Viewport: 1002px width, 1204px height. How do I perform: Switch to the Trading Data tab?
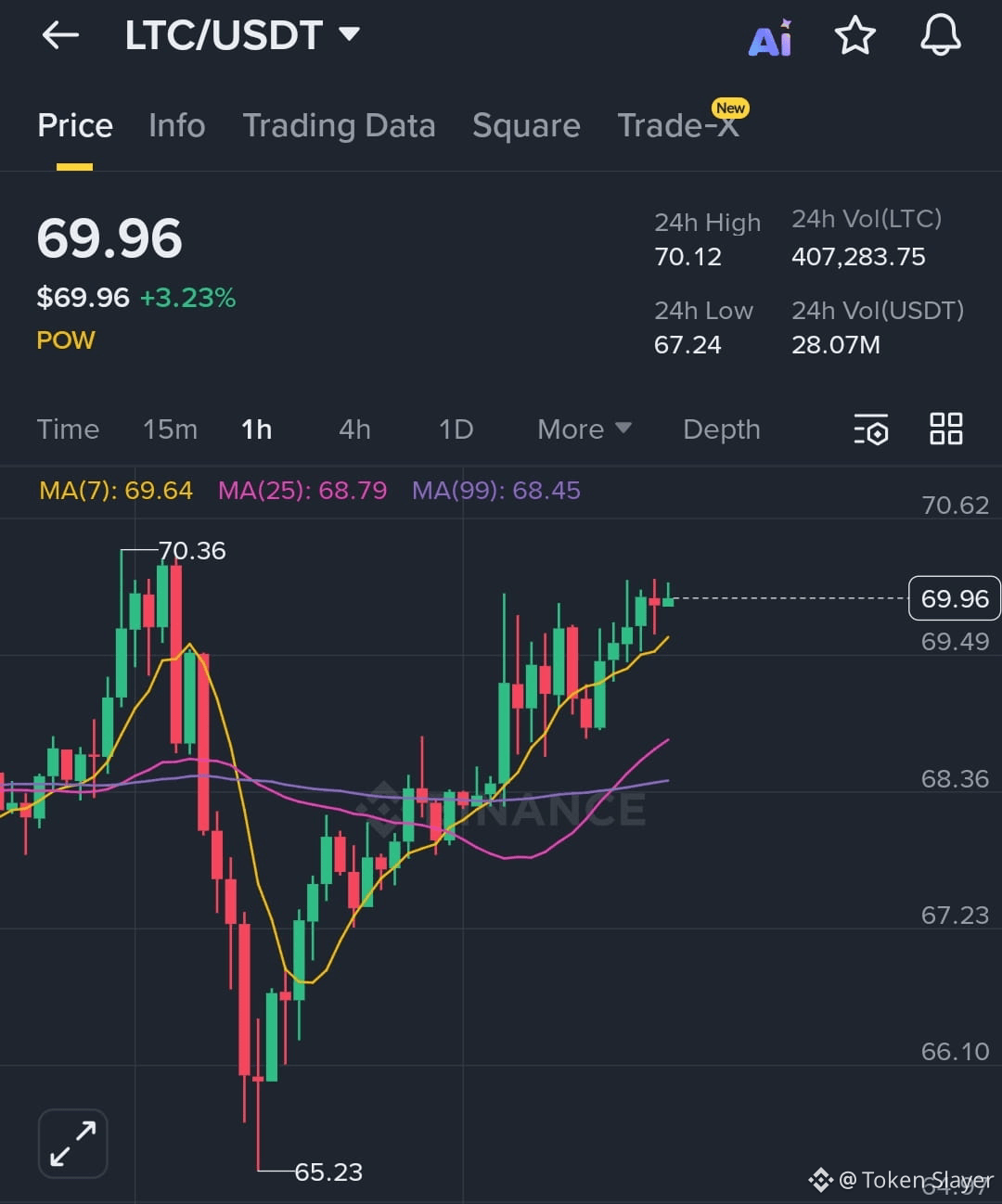pos(340,126)
